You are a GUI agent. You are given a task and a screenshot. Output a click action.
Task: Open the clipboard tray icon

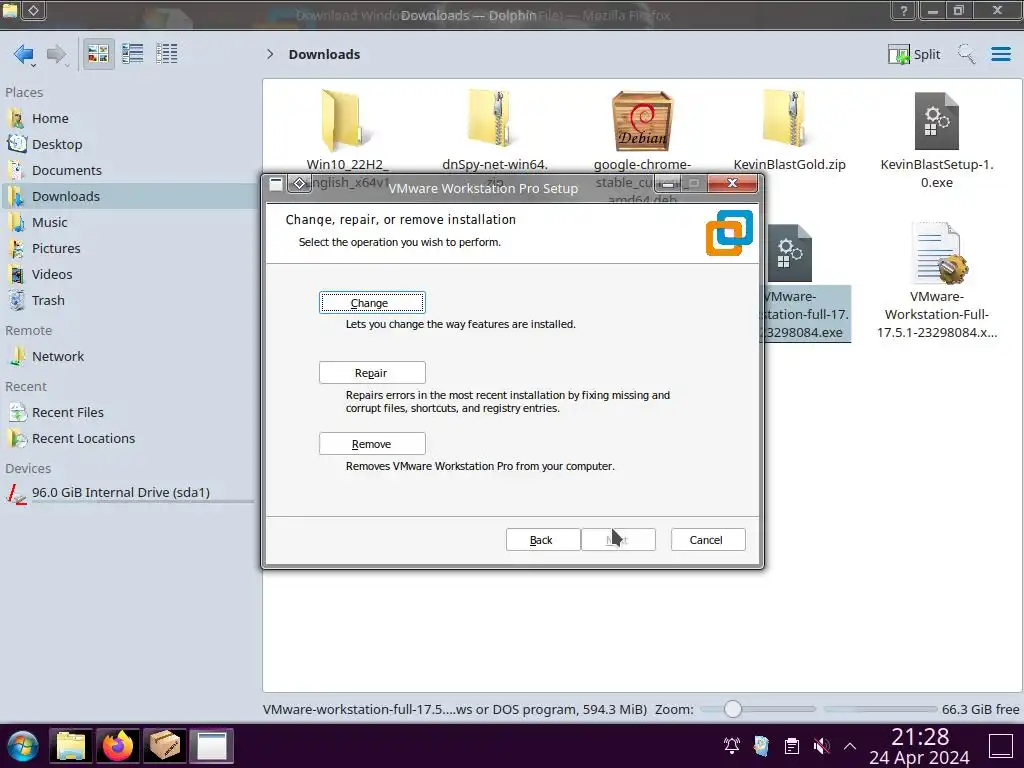click(x=792, y=746)
